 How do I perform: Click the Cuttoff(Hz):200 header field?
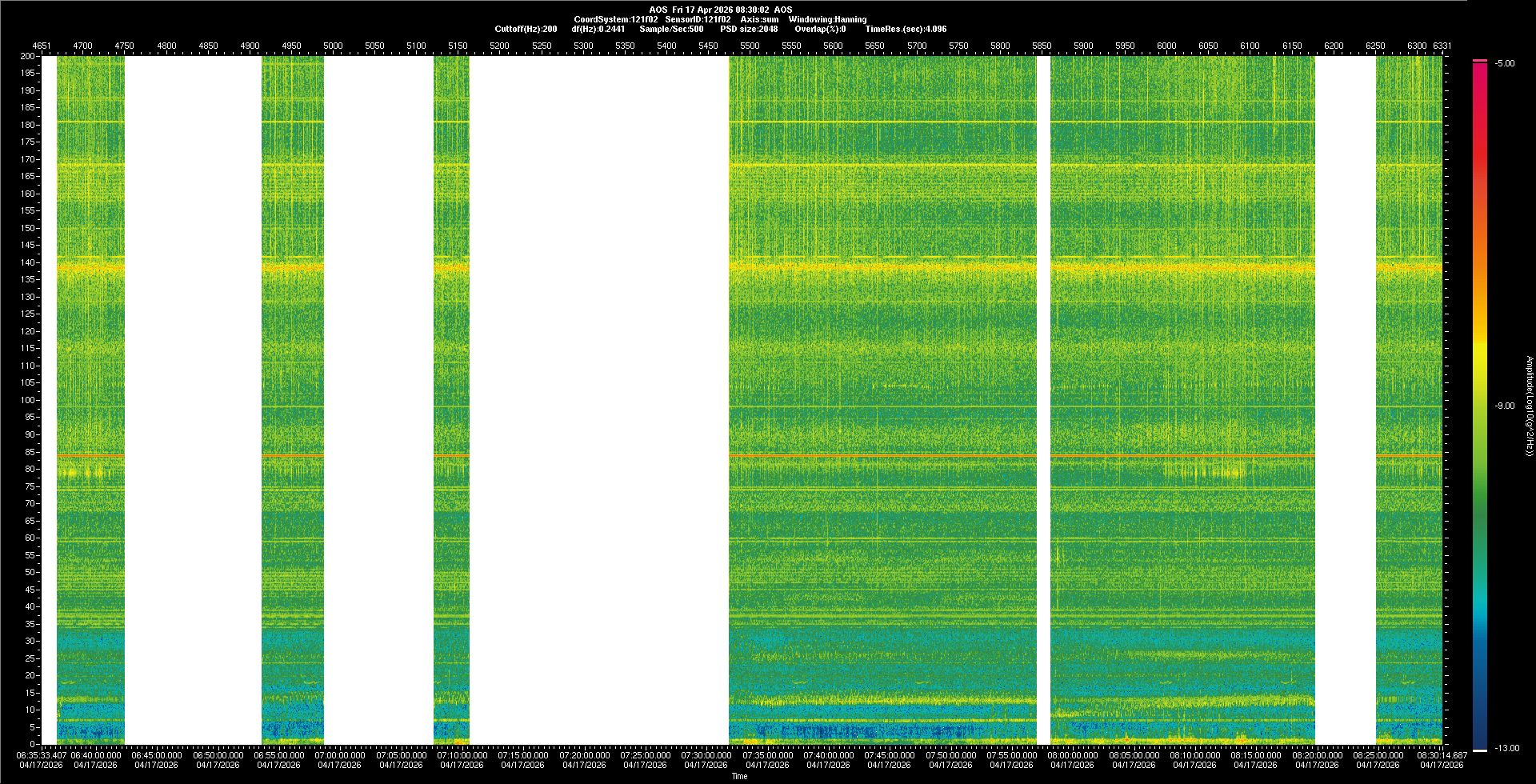(x=526, y=29)
